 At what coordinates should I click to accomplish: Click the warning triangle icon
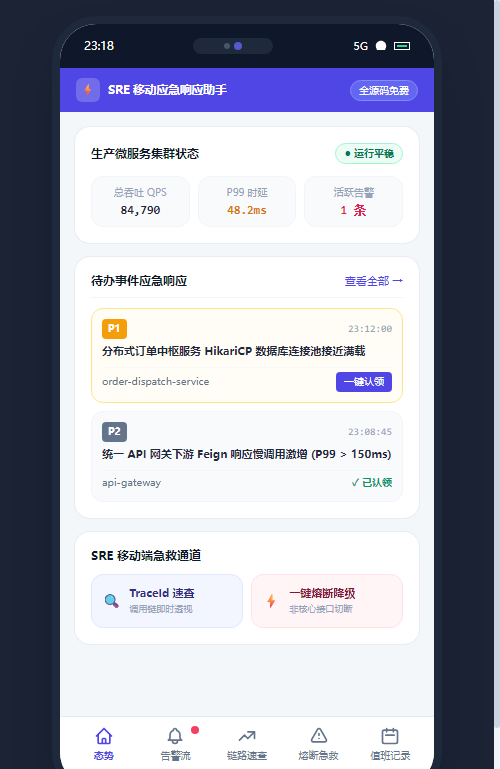coord(319,736)
